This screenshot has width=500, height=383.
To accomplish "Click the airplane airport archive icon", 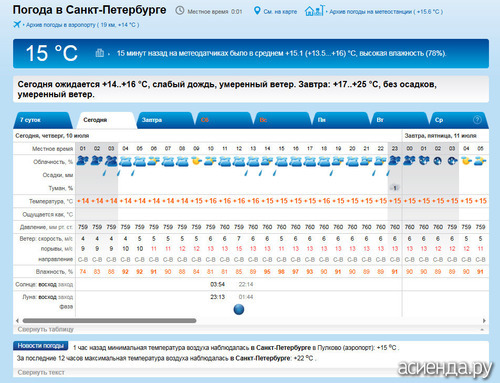I will point(17,24).
